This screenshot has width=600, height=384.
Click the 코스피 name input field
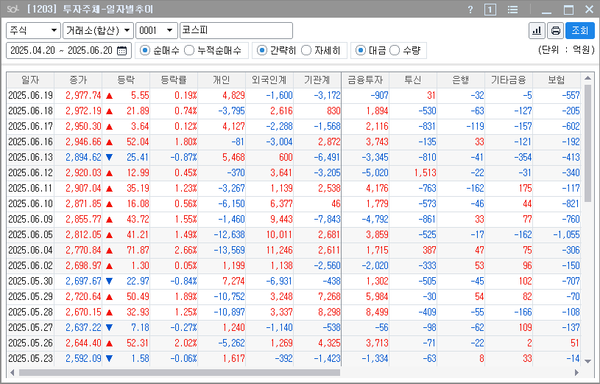pos(236,31)
